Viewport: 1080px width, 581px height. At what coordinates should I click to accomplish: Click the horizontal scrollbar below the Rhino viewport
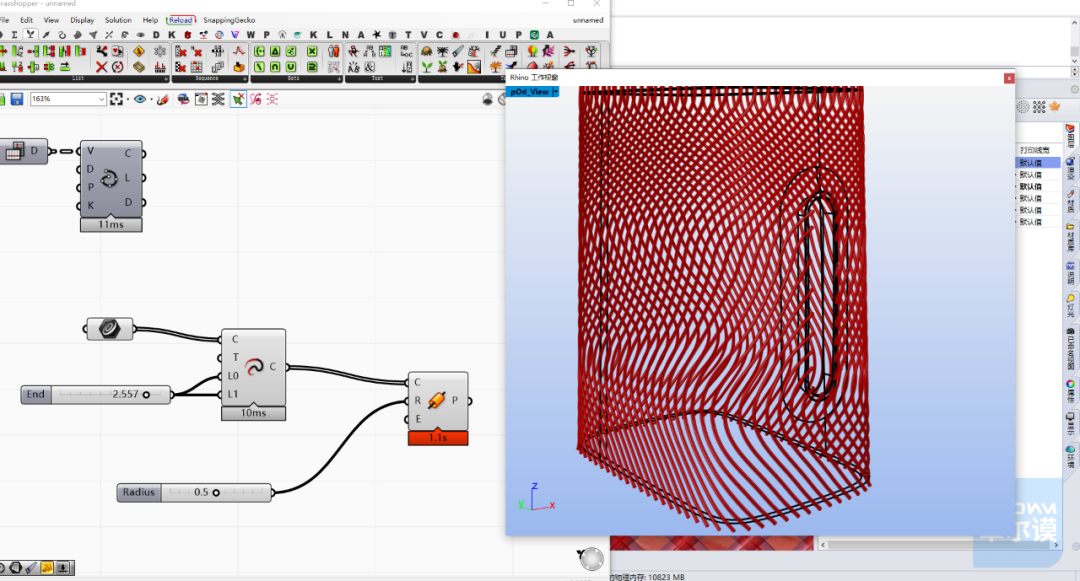[940, 545]
